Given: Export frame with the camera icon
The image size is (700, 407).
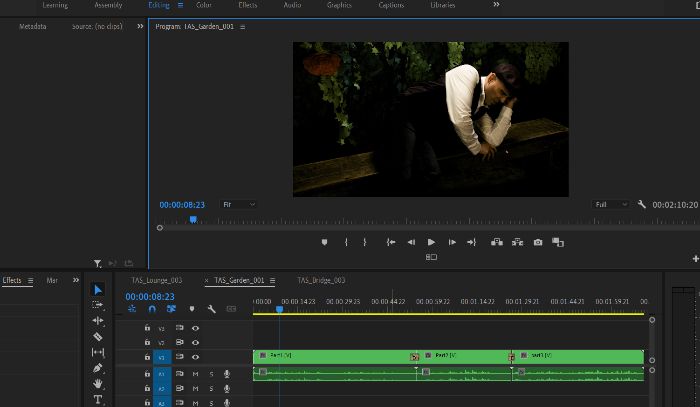Looking at the screenshot, I should 538,242.
